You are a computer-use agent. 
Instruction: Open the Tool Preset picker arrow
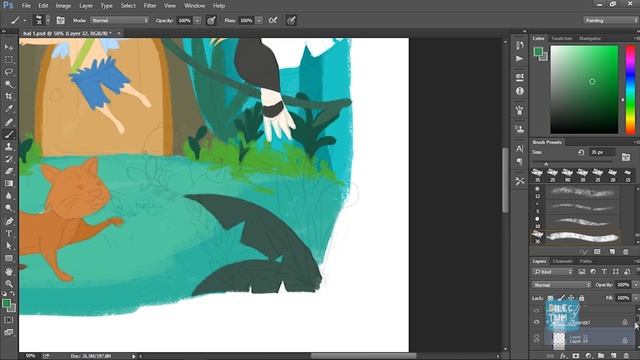(24, 20)
